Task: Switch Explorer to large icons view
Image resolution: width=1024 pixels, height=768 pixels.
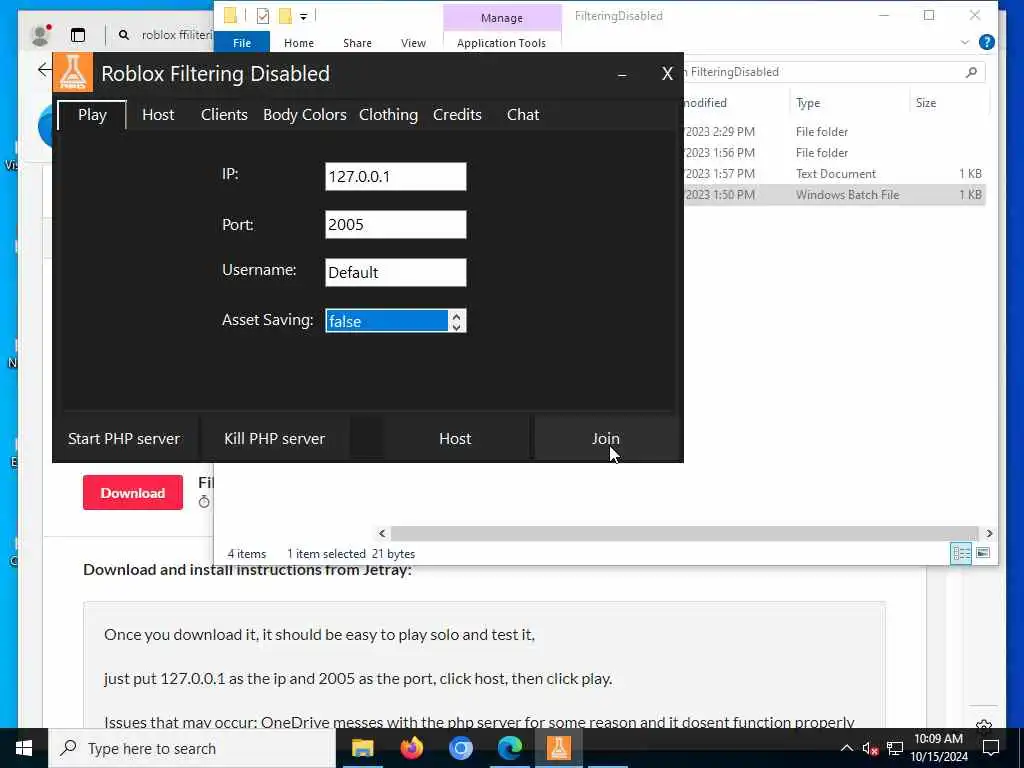Action: point(983,553)
